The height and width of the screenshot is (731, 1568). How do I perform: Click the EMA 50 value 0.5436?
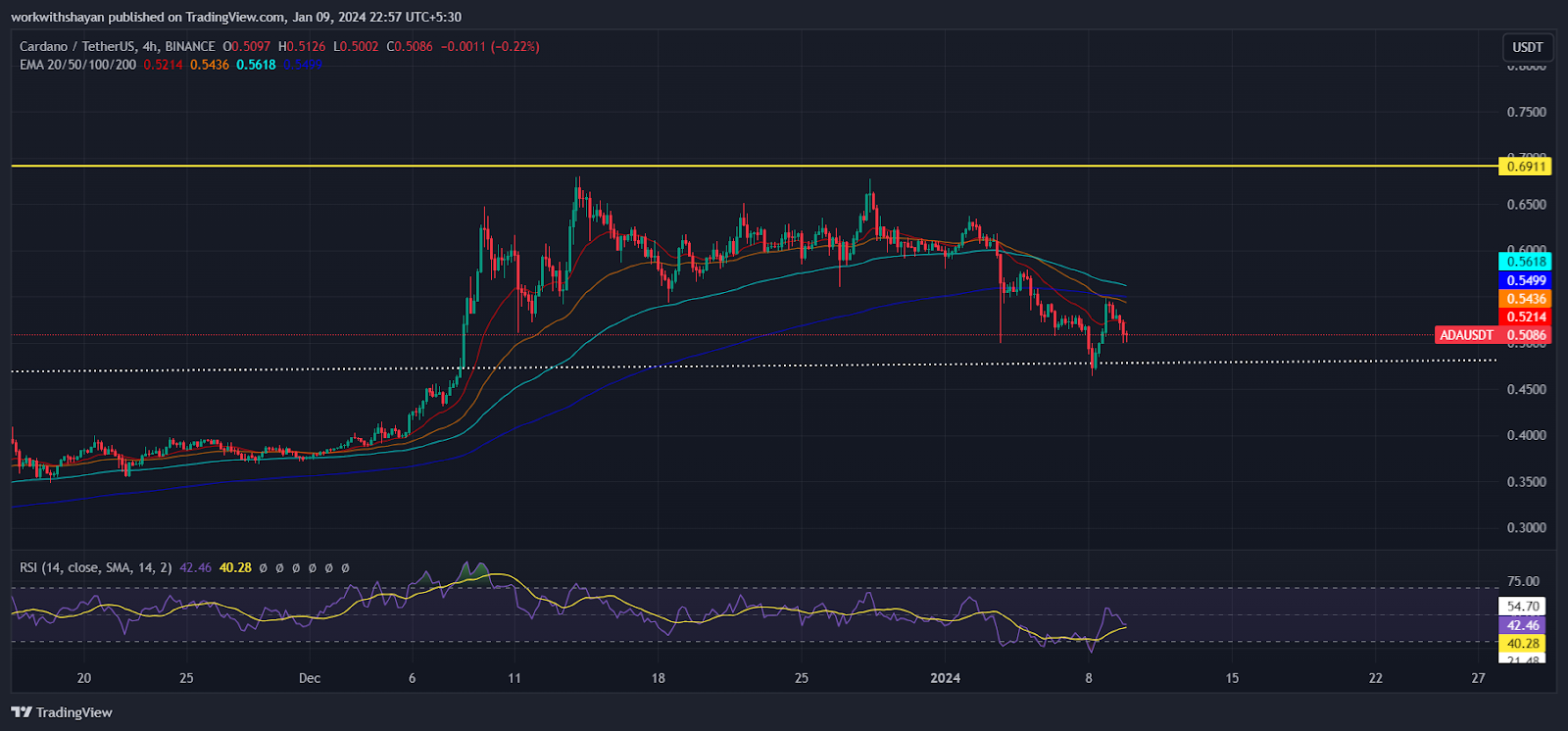click(210, 65)
